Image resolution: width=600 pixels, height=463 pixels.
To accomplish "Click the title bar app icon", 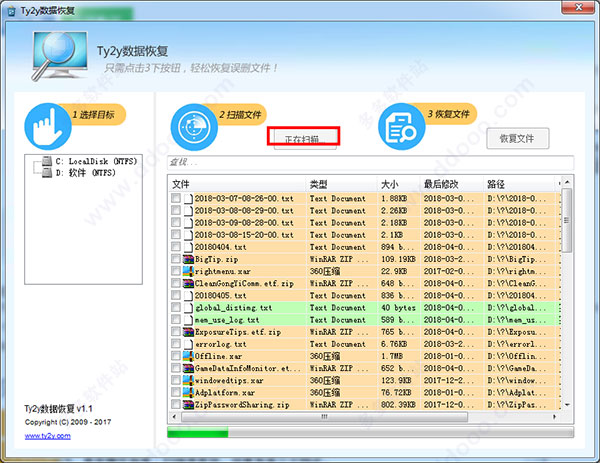I will [x=11, y=11].
